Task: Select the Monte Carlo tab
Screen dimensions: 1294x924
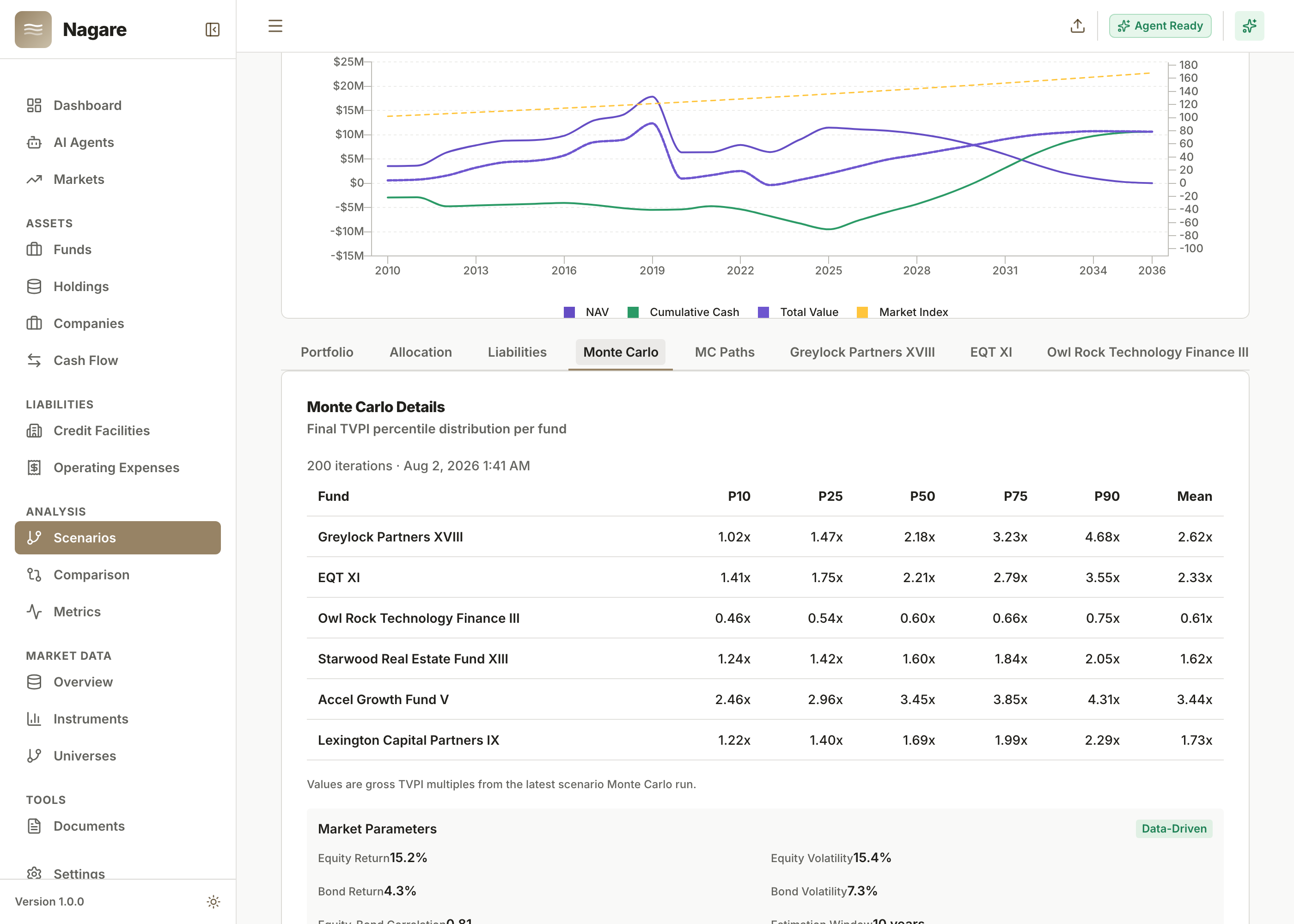Action: (x=621, y=352)
